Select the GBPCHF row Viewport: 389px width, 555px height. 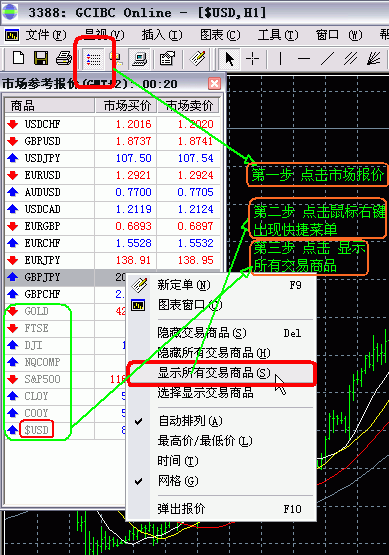click(66, 294)
